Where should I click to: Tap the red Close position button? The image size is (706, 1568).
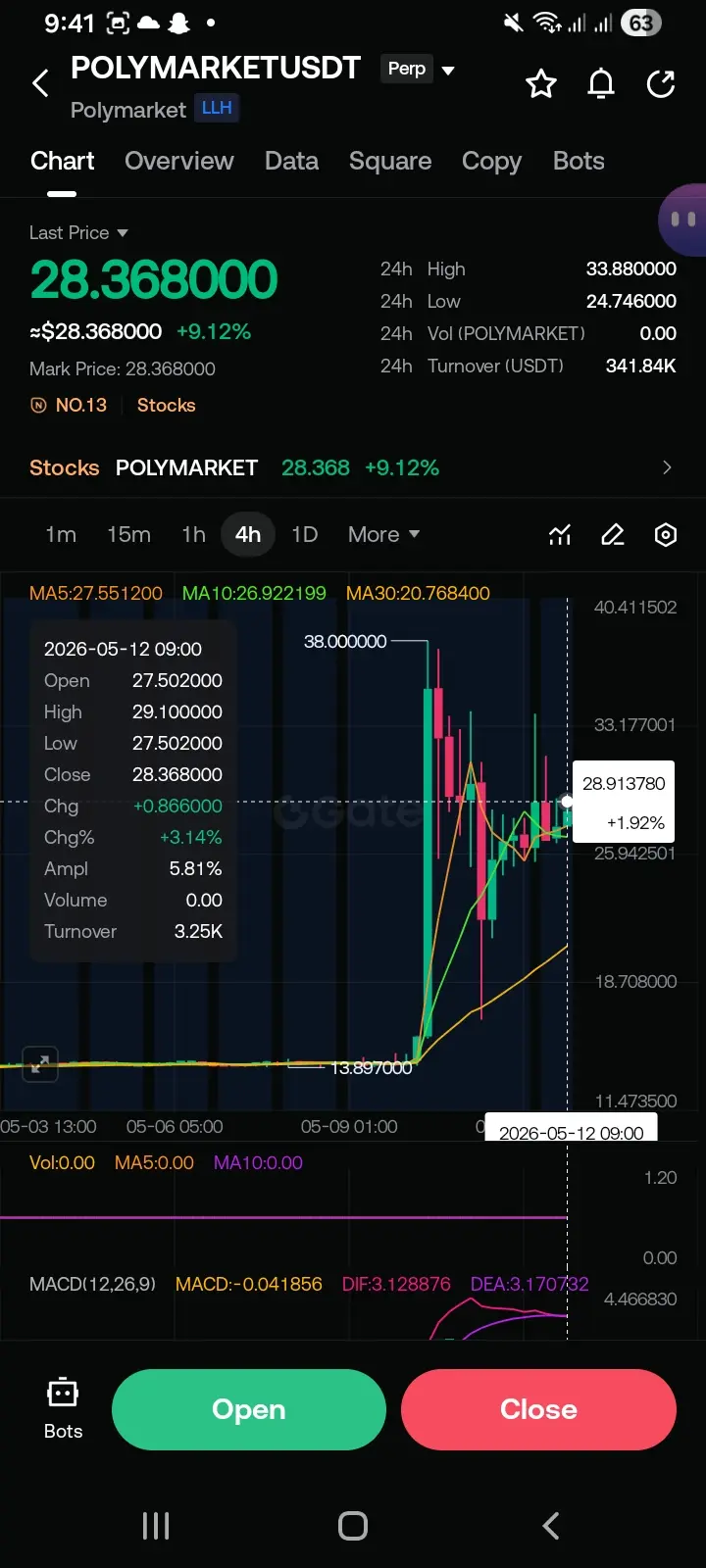click(x=538, y=1409)
